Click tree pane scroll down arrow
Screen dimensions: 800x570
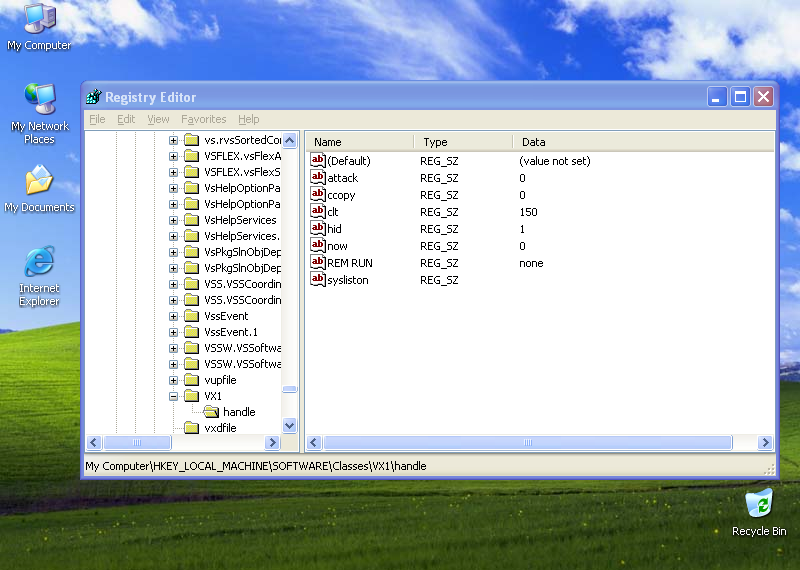pyautogui.click(x=290, y=425)
